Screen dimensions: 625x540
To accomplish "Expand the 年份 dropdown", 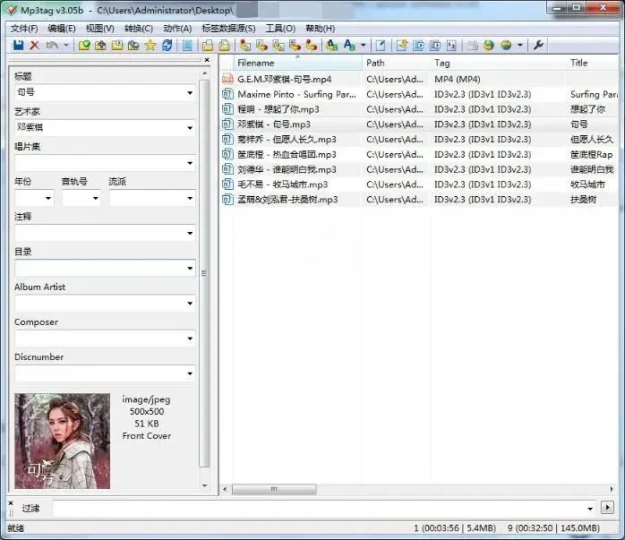I will (x=48, y=198).
